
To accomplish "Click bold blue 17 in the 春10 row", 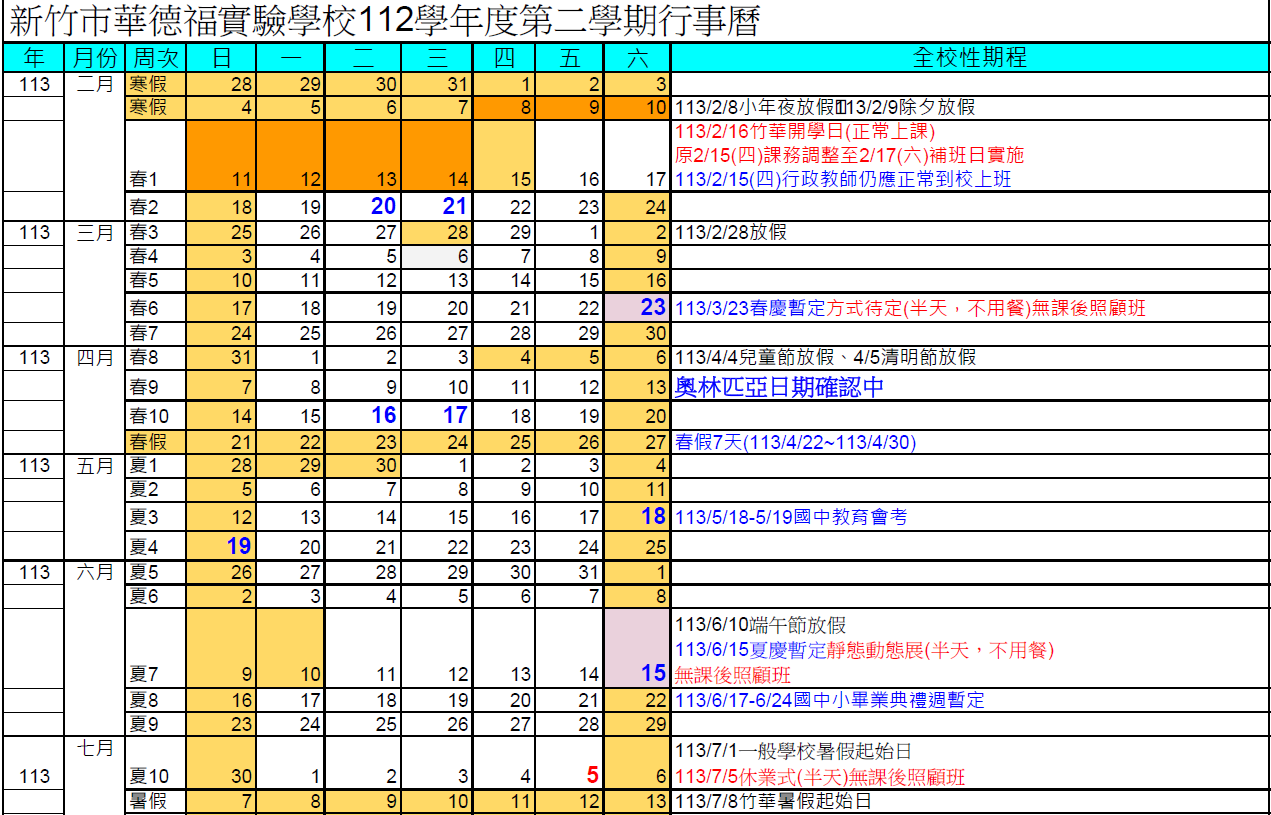I will [455, 415].
